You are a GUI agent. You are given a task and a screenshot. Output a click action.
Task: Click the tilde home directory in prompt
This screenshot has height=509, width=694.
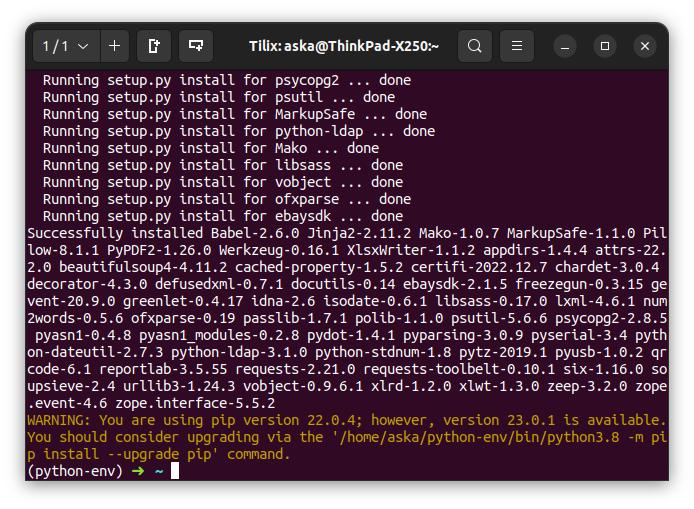pyautogui.click(x=158, y=471)
